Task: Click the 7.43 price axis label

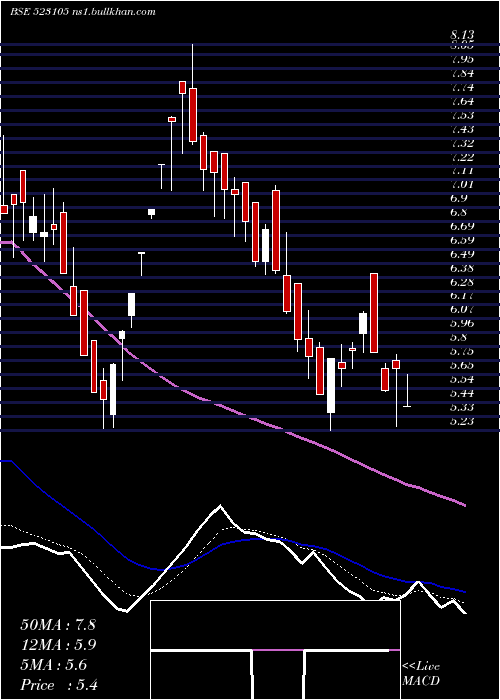Action: coord(462,129)
